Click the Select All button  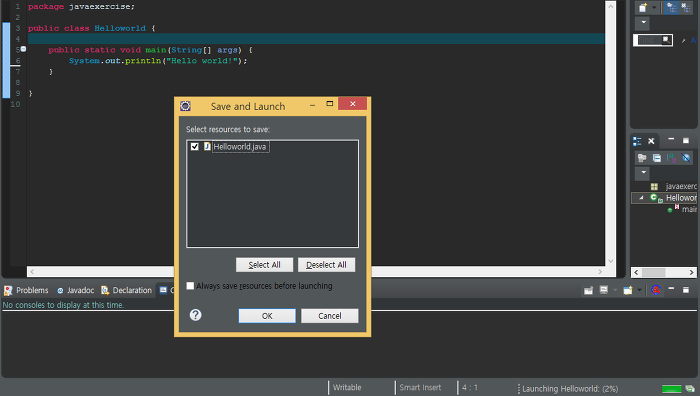264,265
